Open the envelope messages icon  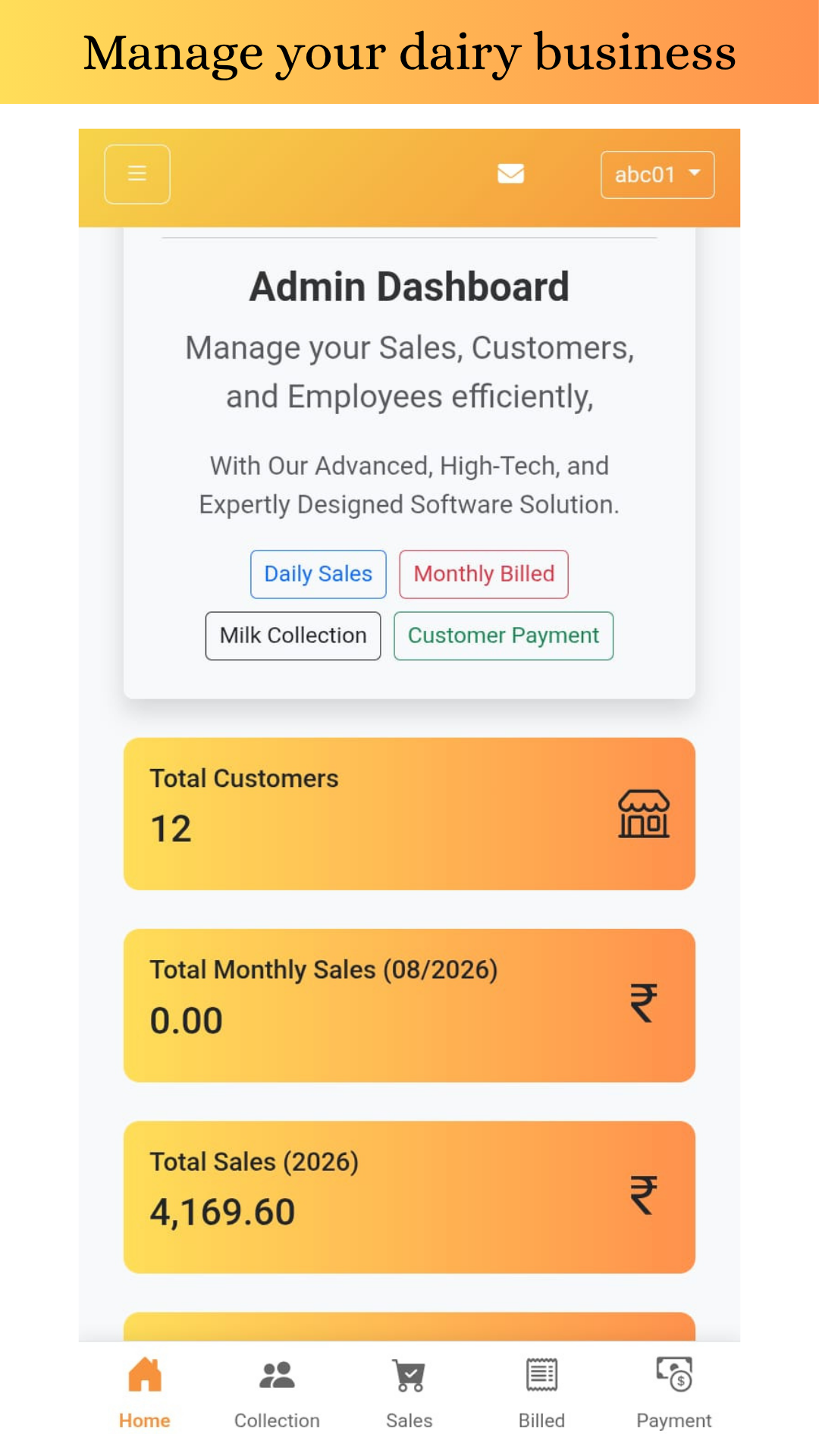click(x=510, y=174)
